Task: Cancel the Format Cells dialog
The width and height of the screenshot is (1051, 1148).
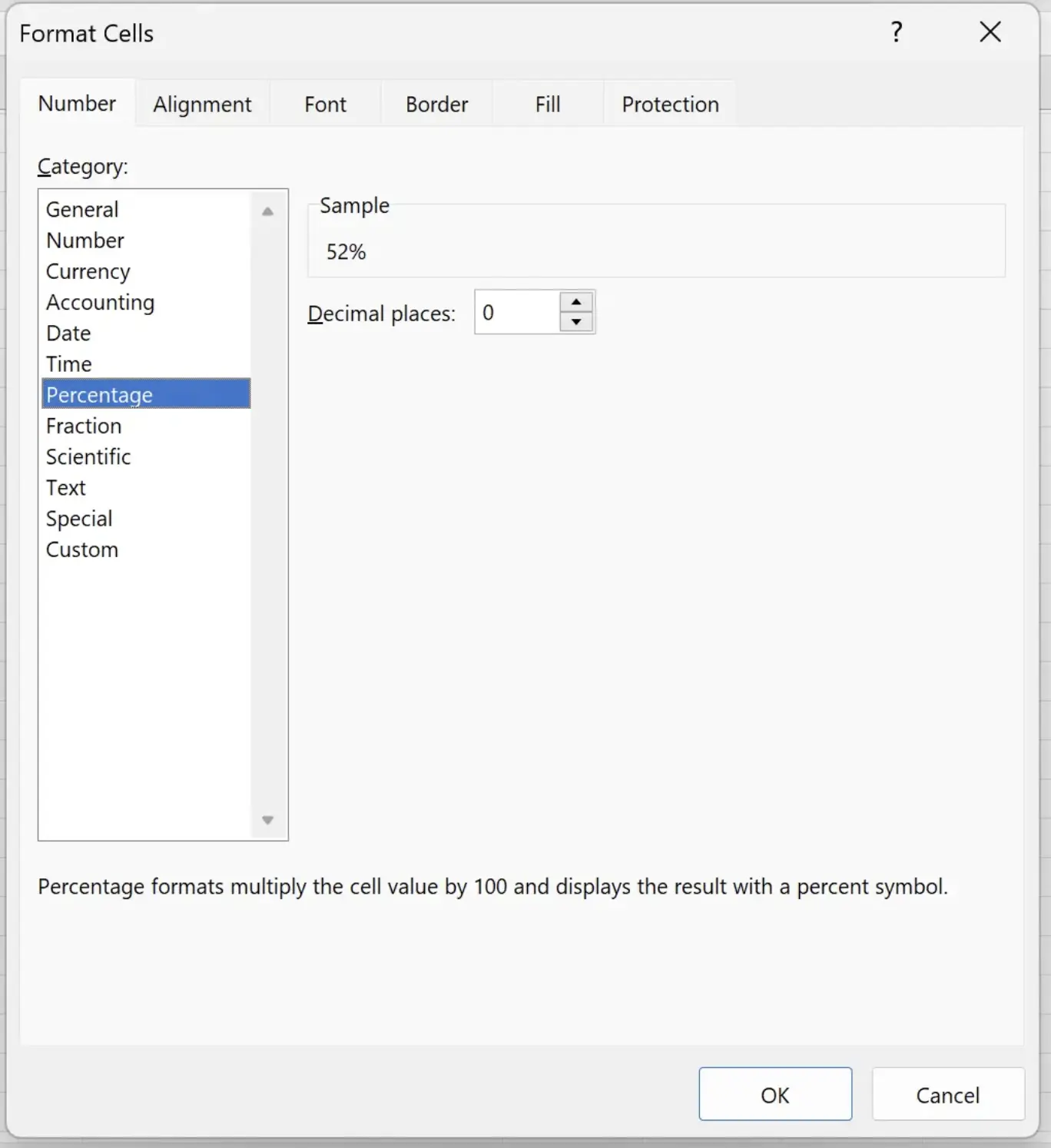Action: click(947, 1094)
